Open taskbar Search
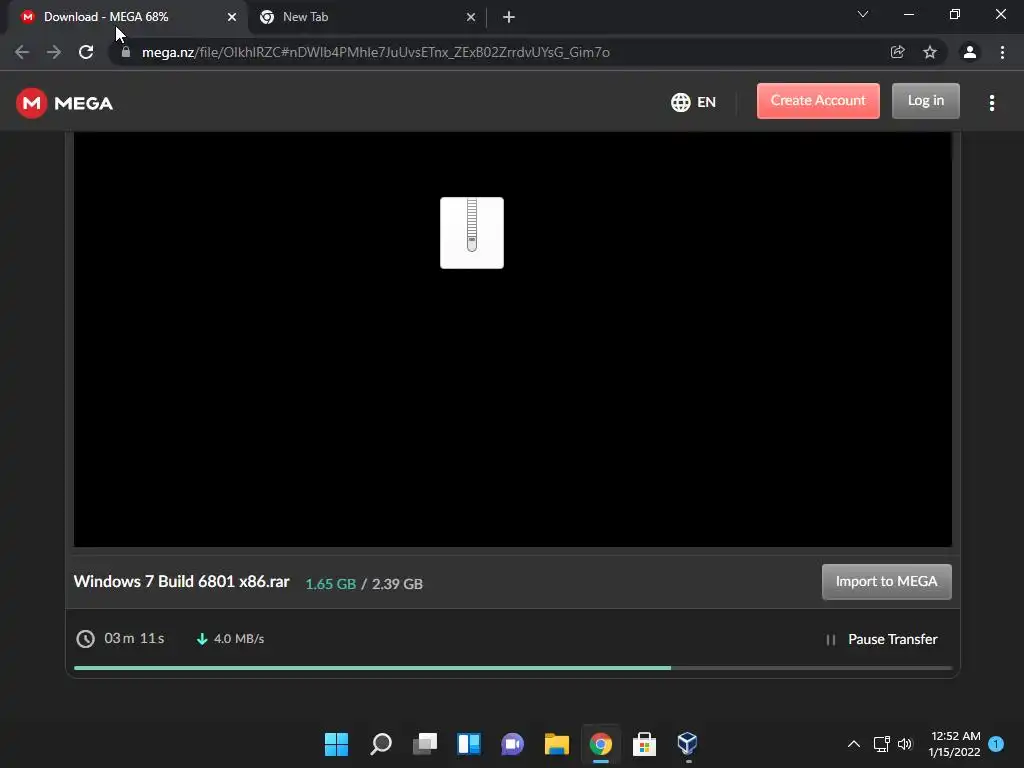1024x768 pixels. click(x=381, y=744)
